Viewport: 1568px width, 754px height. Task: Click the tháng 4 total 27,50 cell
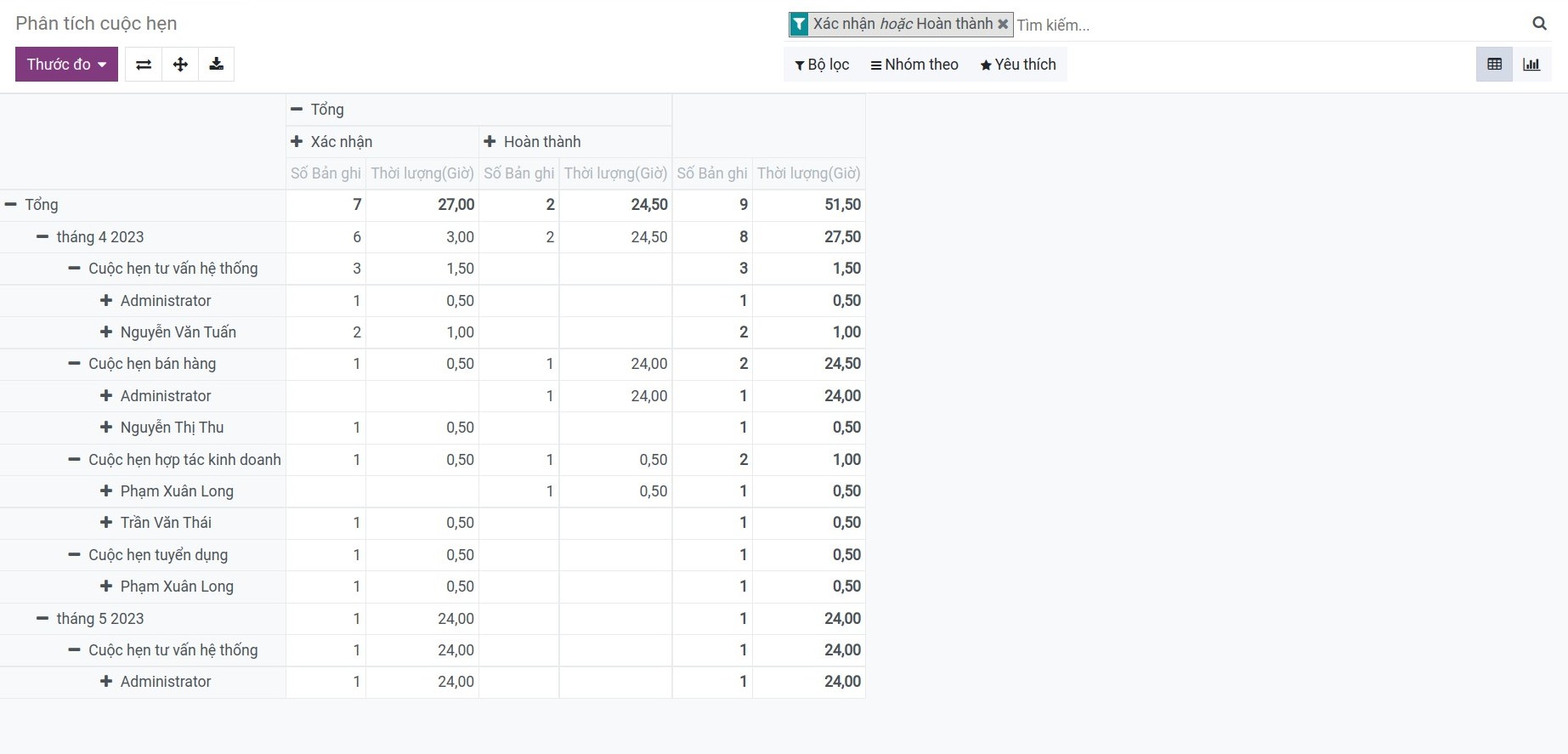[x=808, y=237]
